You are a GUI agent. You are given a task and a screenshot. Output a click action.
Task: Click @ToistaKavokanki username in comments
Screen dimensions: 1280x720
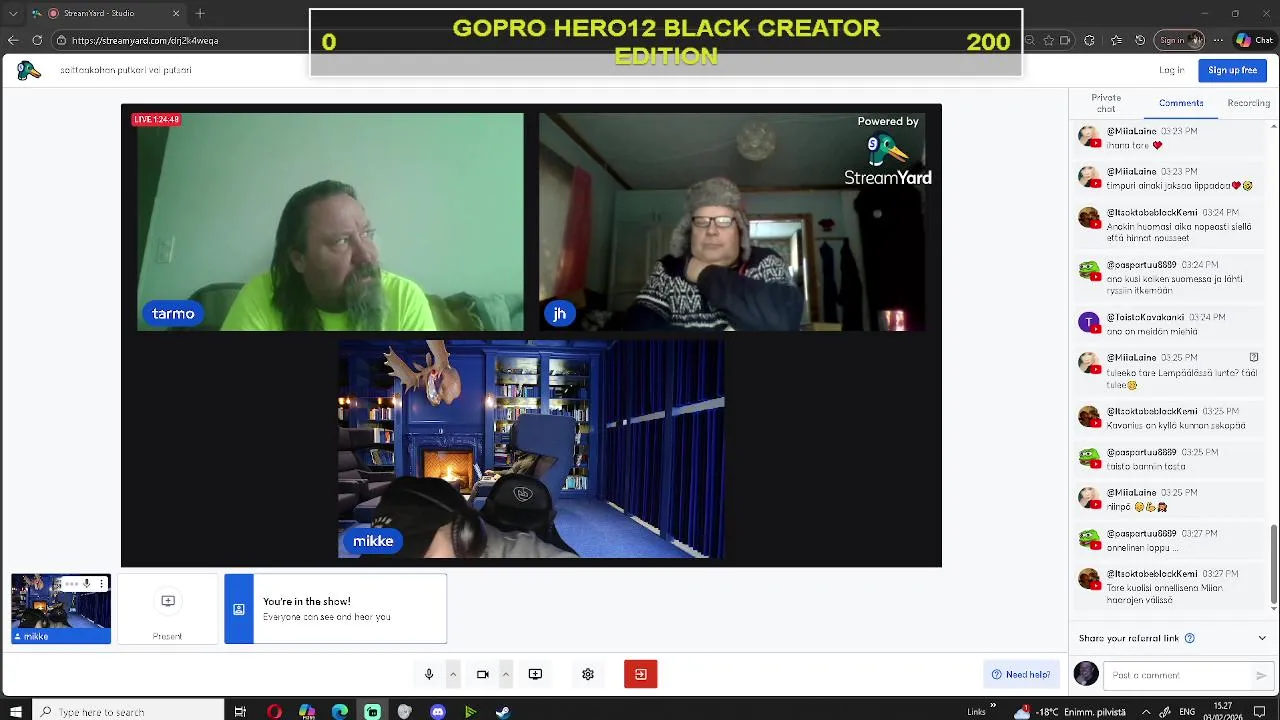point(1145,317)
